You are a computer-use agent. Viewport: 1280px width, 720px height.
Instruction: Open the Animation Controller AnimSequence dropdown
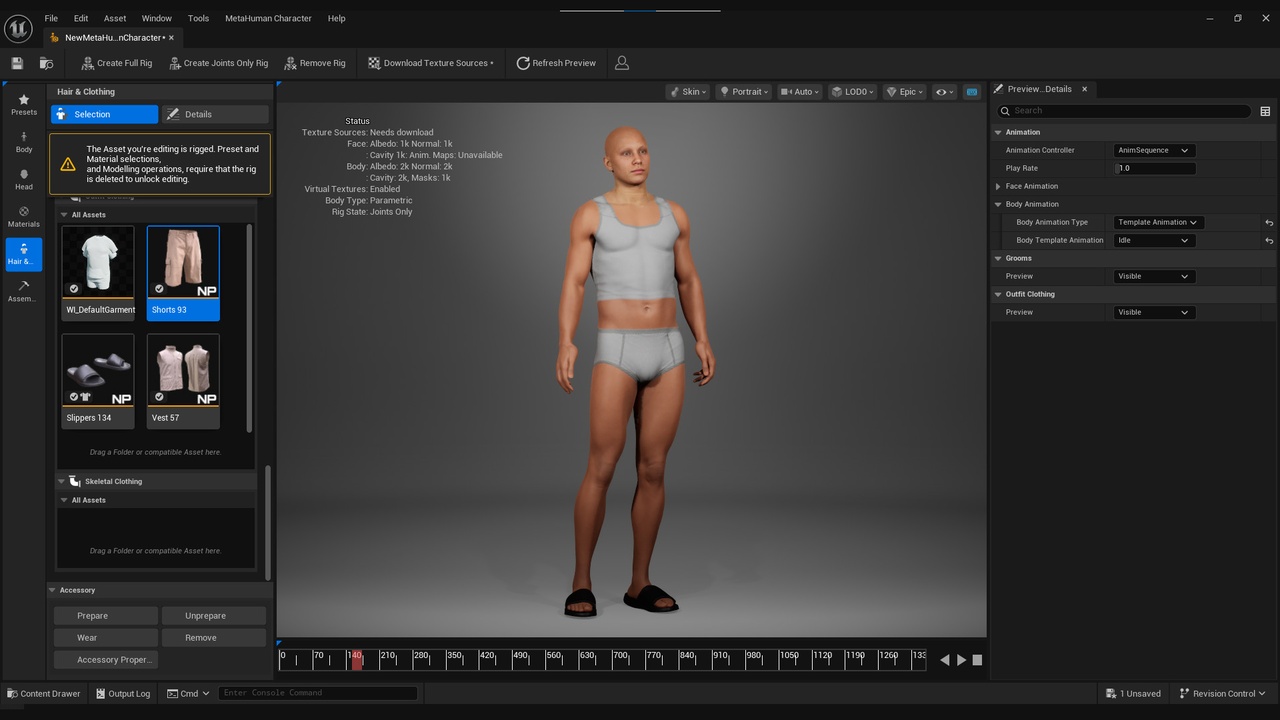click(1153, 150)
